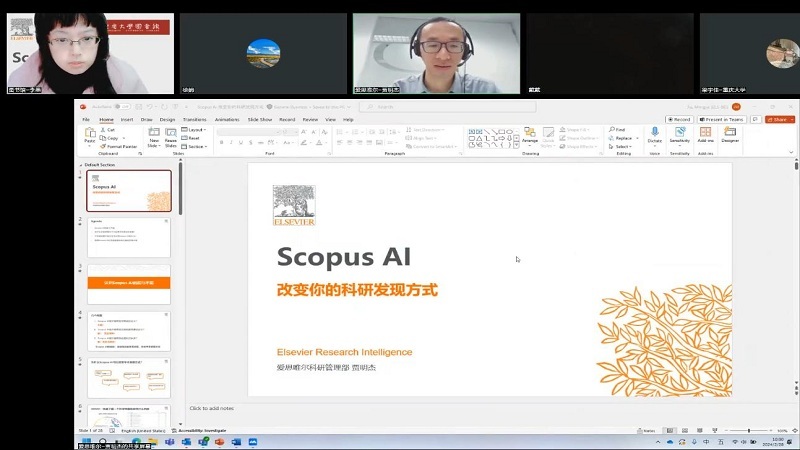This screenshot has height=450, width=800.
Task: Click the Paste icon in Clipboard group
Action: click(90, 135)
